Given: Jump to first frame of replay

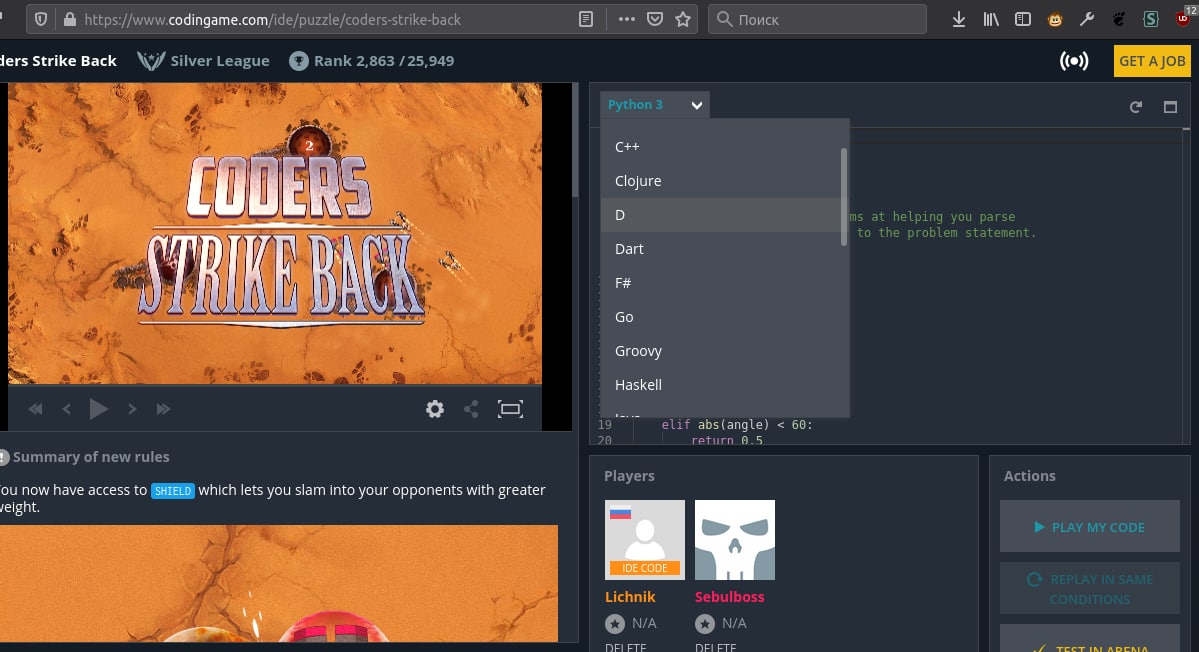Looking at the screenshot, I should [x=35, y=409].
